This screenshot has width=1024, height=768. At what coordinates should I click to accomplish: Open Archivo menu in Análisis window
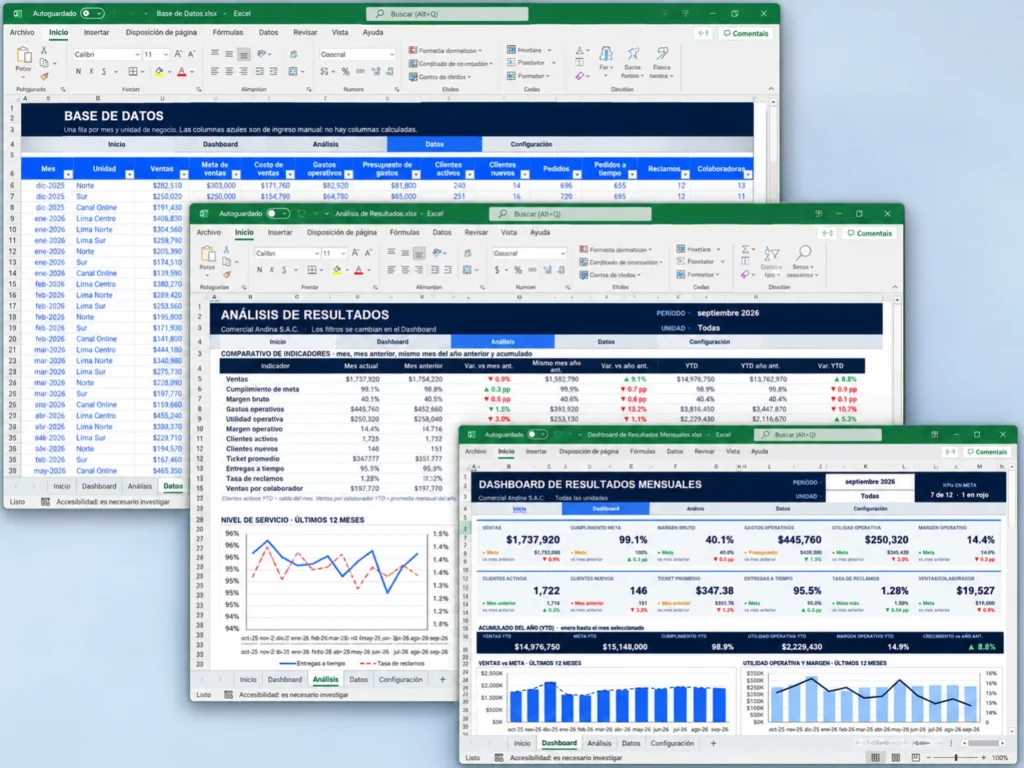coord(208,232)
